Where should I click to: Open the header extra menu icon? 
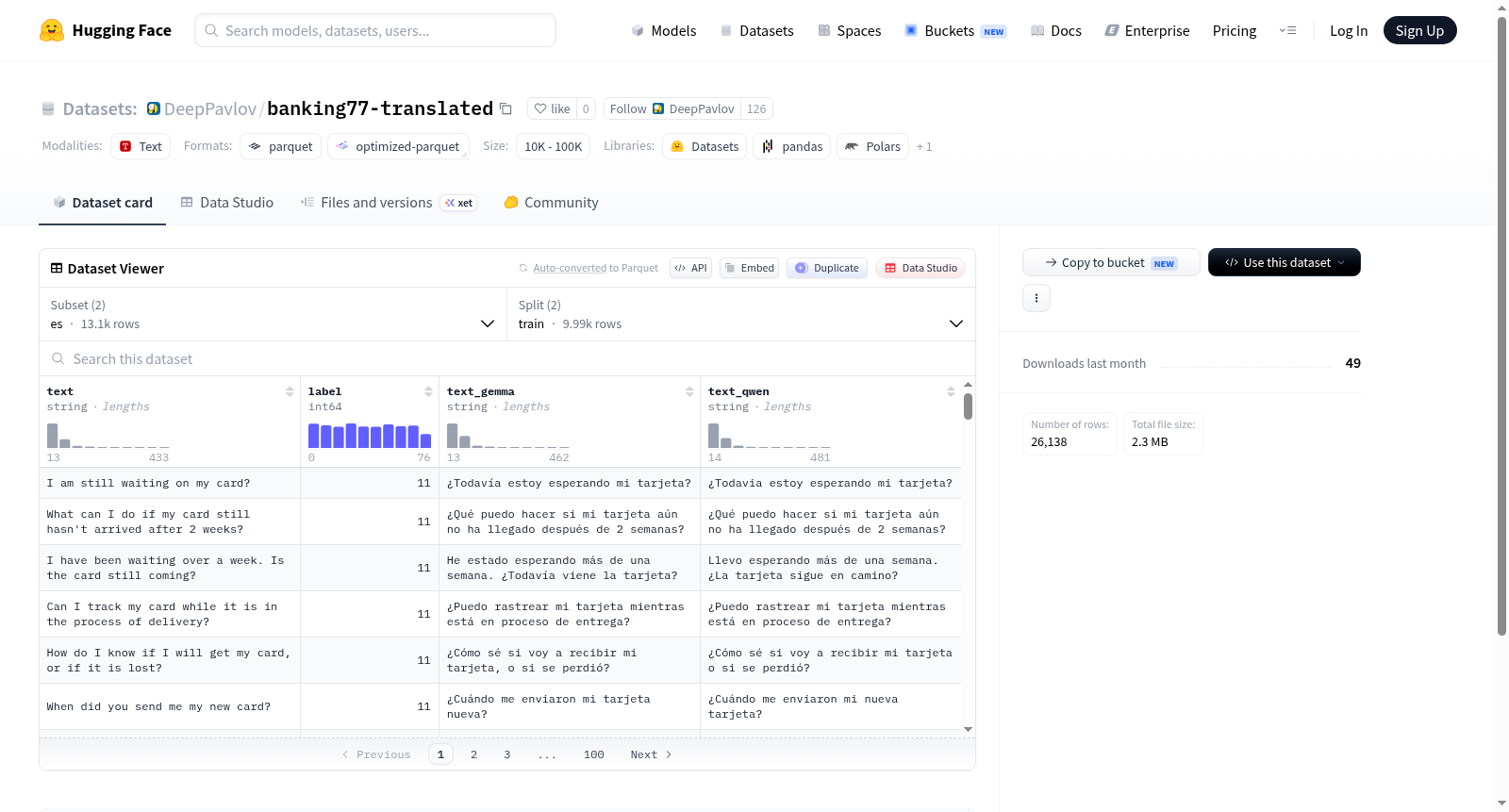coord(1287,30)
